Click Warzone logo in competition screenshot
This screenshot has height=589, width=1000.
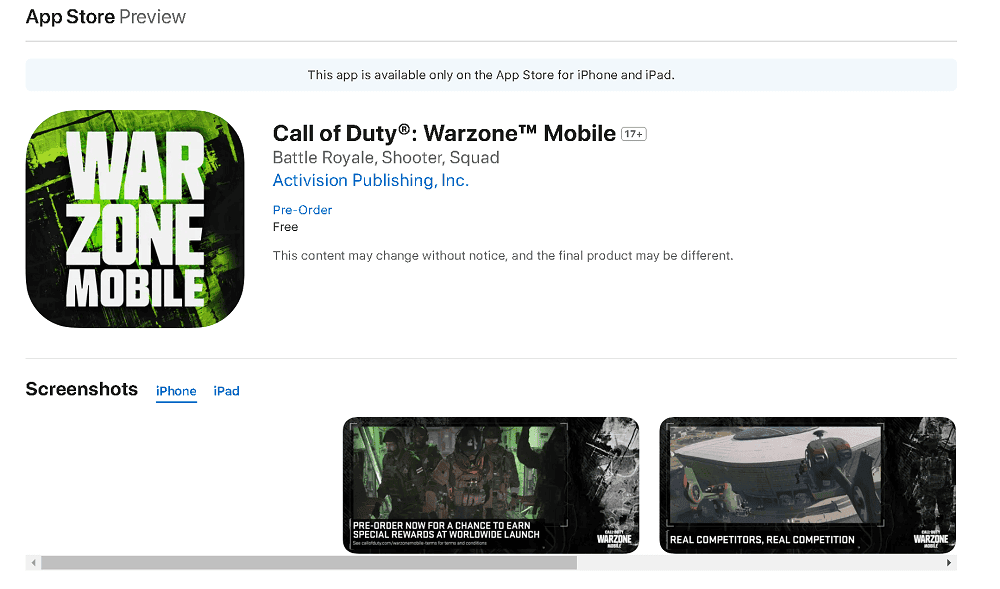[x=930, y=539]
